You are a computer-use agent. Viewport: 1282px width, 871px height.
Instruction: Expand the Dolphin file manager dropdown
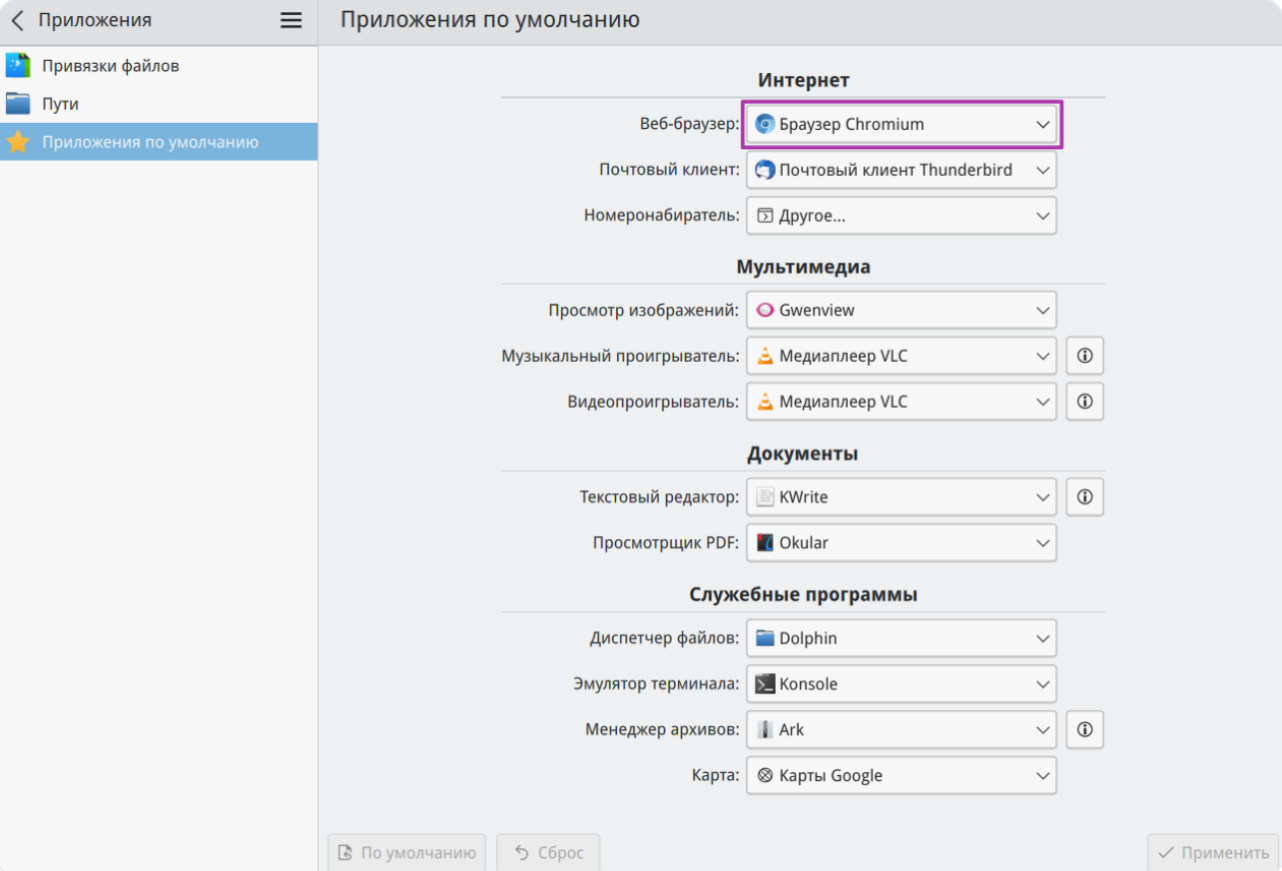pos(901,638)
